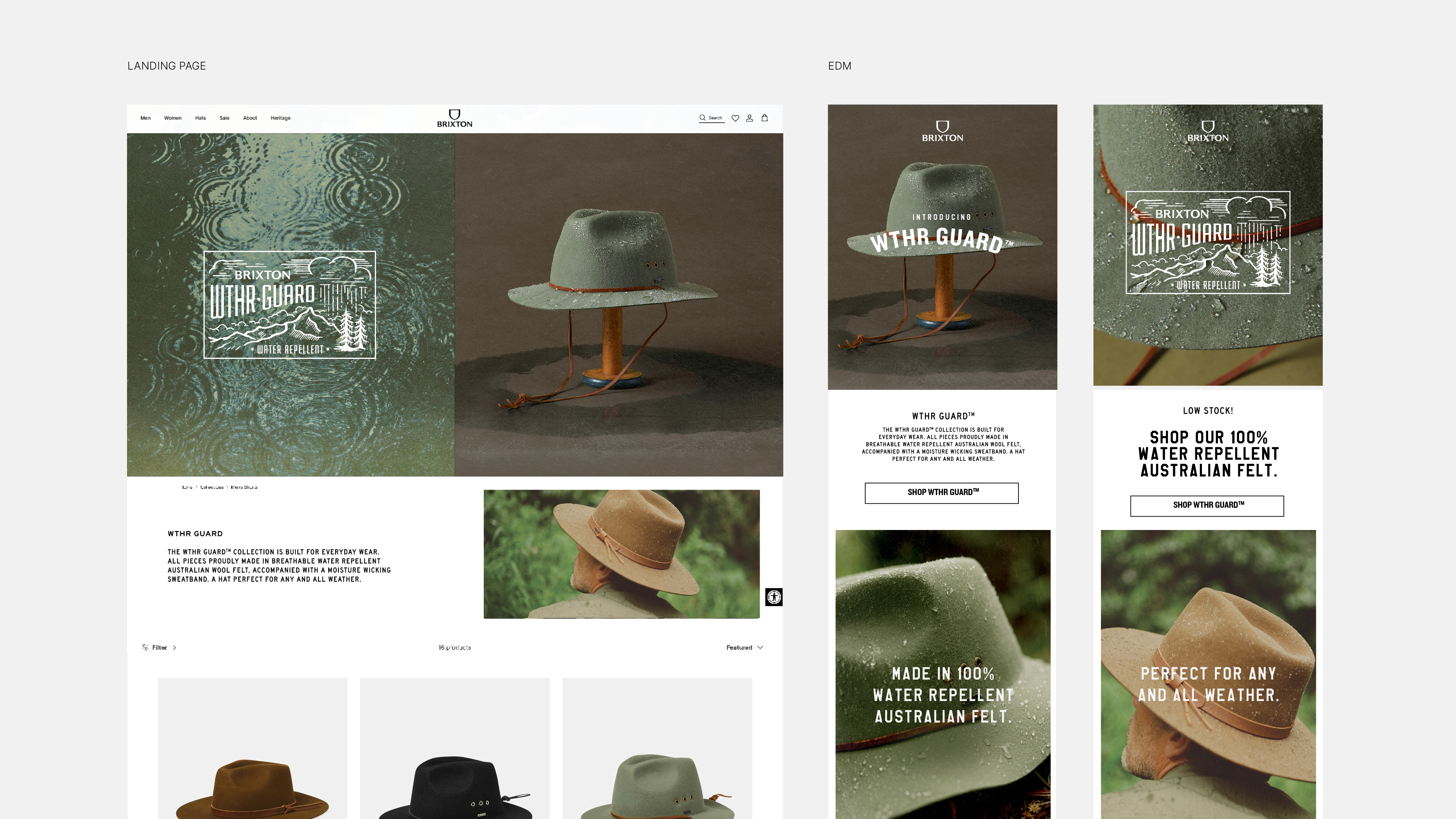Viewport: 1456px width, 819px height.
Task: Open the About navigation link
Action: coord(250,118)
